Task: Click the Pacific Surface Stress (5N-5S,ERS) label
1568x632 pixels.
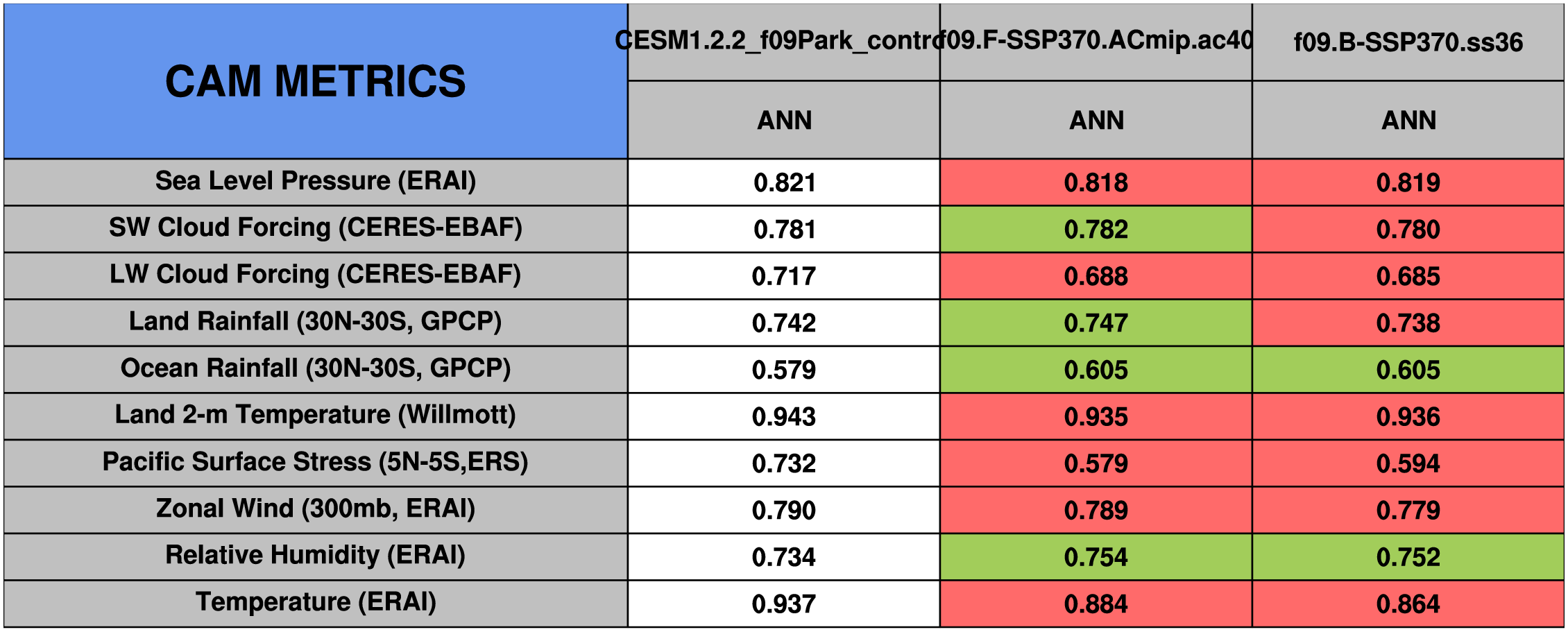Action: (x=315, y=462)
